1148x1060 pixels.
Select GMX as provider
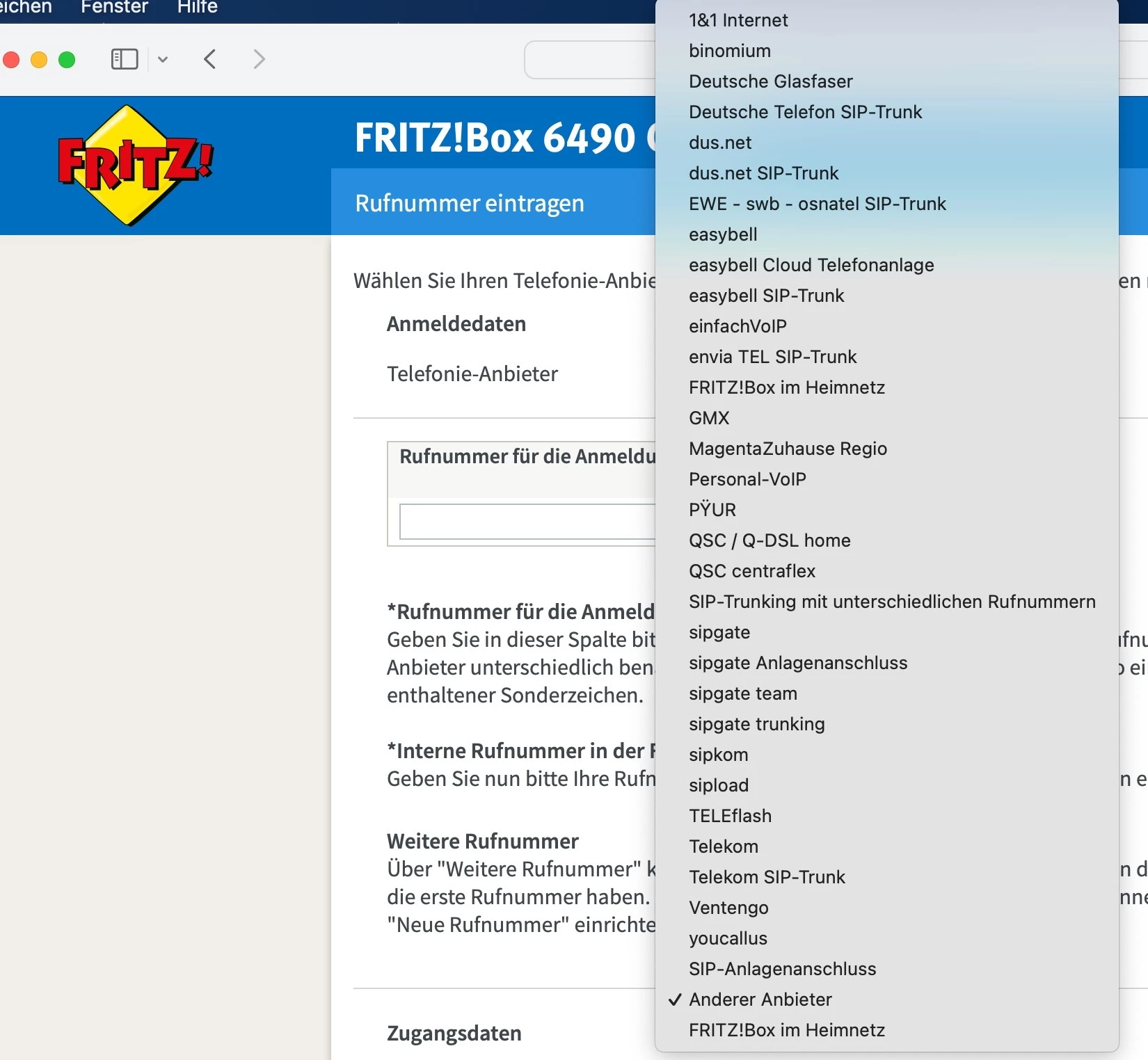click(887, 418)
